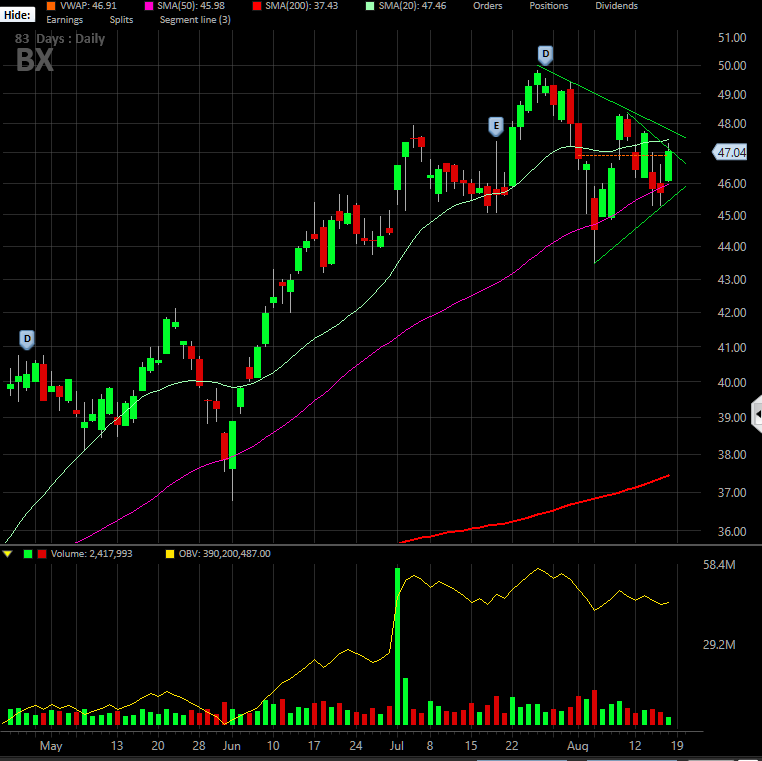Image resolution: width=762 pixels, height=761 pixels.
Task: Toggle Positions display on chart
Action: [549, 6]
